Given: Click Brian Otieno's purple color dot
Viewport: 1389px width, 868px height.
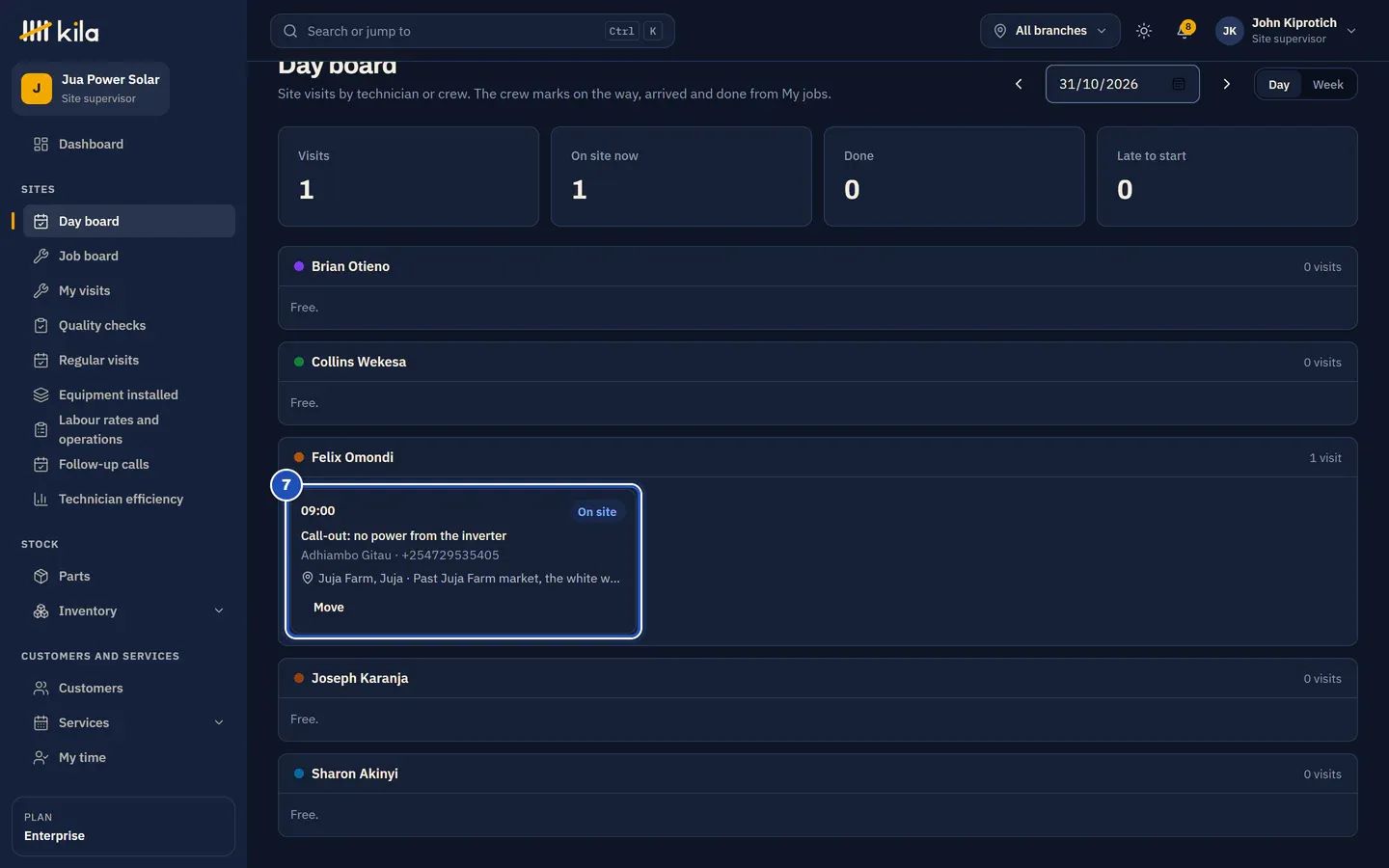Looking at the screenshot, I should point(299,267).
